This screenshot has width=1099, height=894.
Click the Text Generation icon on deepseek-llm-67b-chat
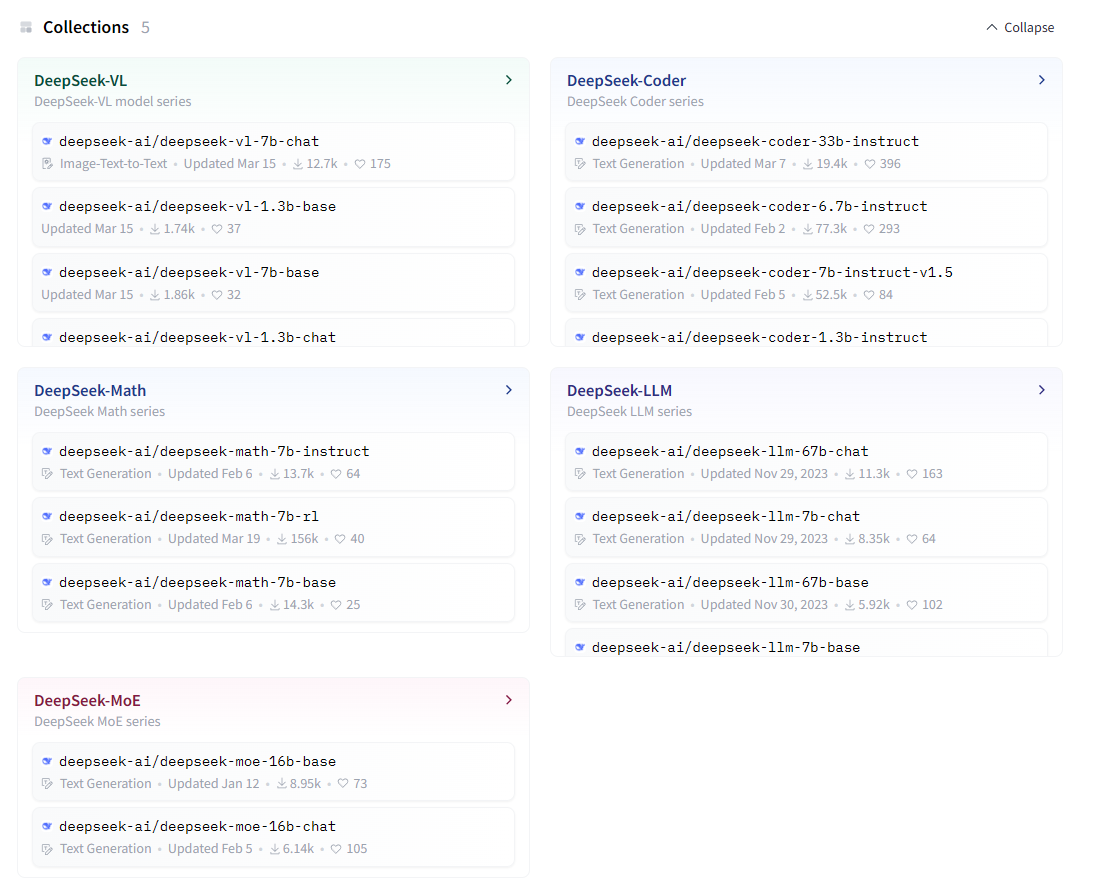coord(580,474)
